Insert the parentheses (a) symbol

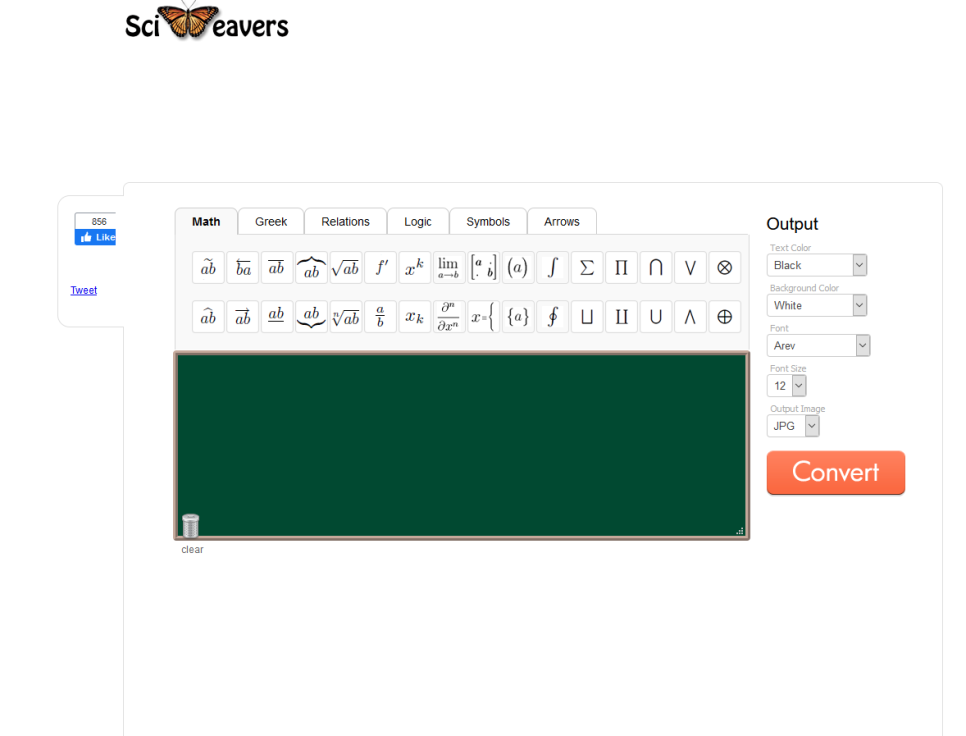pyautogui.click(x=518, y=268)
